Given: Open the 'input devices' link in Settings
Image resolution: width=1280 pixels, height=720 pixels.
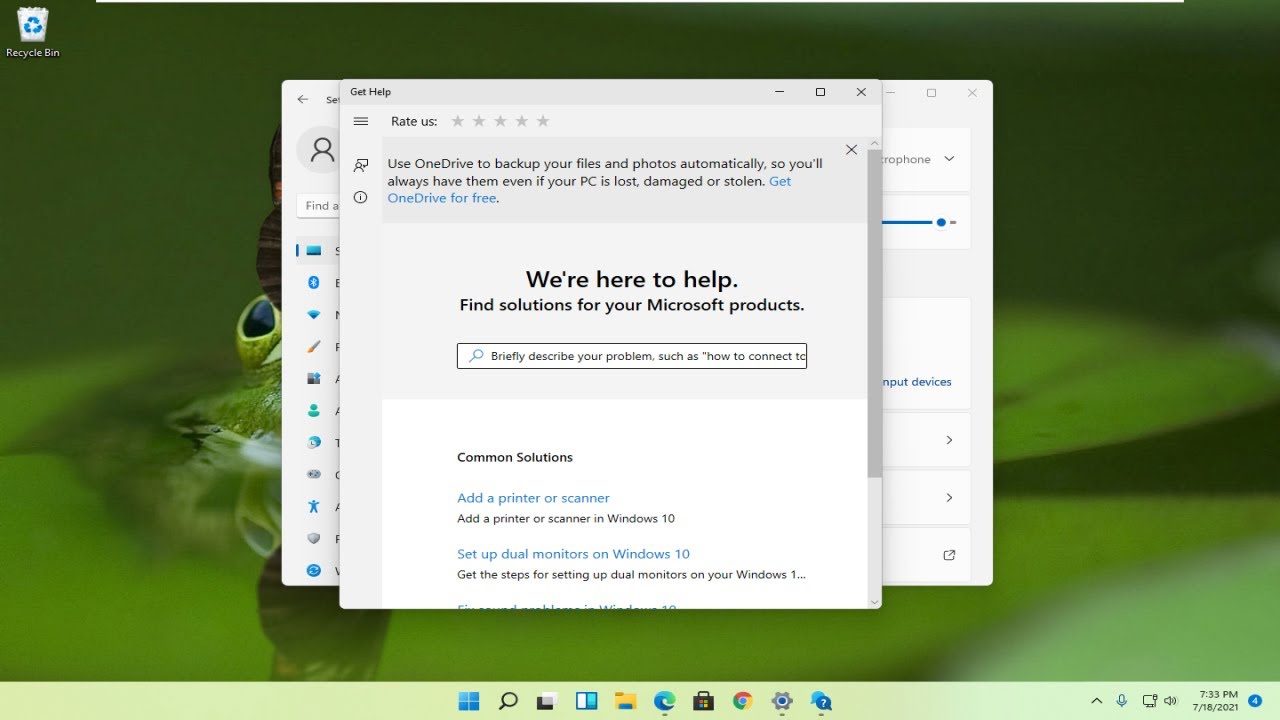Looking at the screenshot, I should point(917,382).
